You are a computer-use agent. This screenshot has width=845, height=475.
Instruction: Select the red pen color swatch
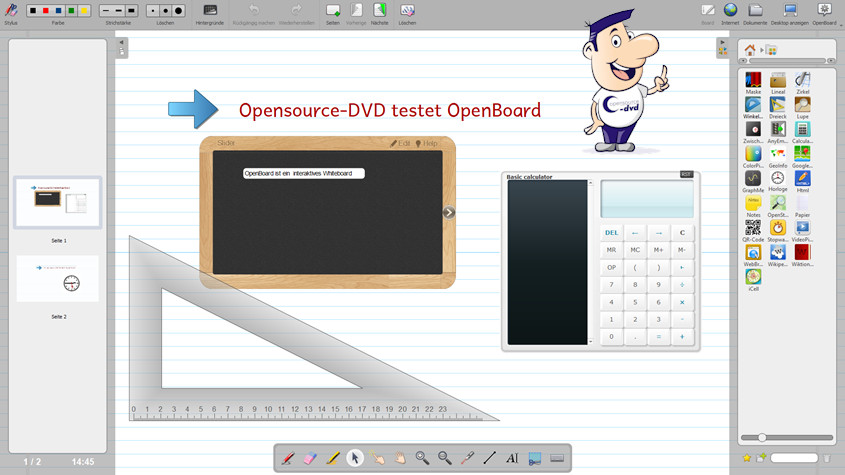[45, 11]
